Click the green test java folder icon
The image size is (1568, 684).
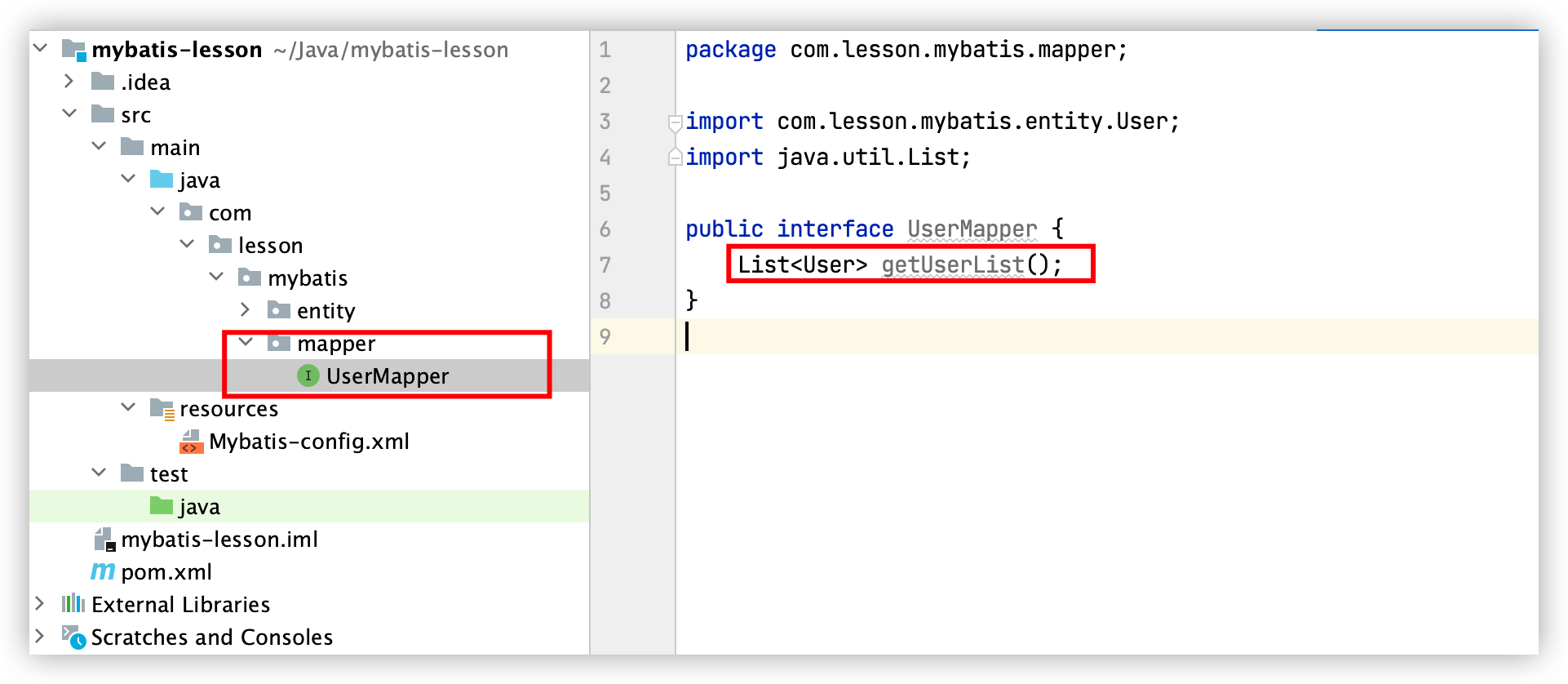tap(162, 506)
